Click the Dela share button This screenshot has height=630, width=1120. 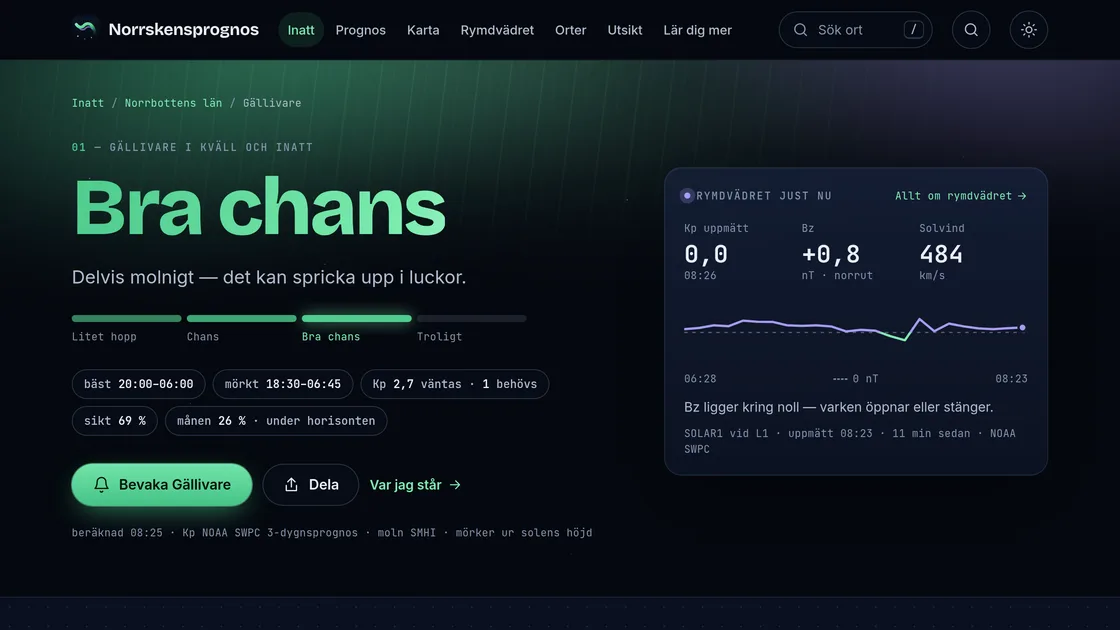coord(311,485)
